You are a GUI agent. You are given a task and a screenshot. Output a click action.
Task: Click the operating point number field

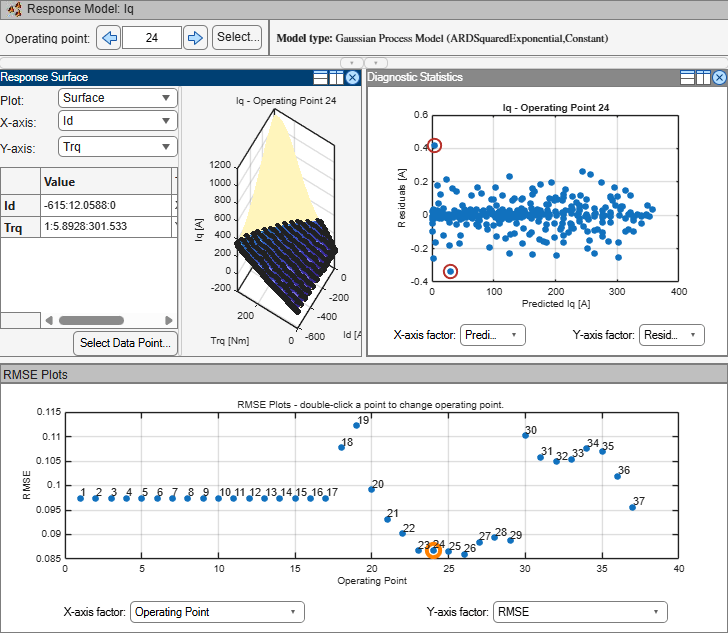click(x=152, y=38)
